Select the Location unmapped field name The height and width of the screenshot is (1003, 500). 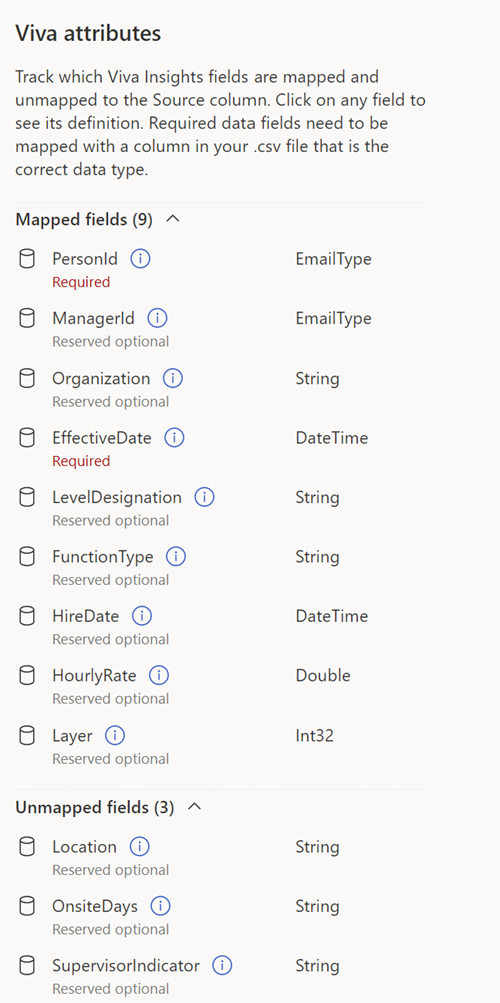click(x=84, y=847)
